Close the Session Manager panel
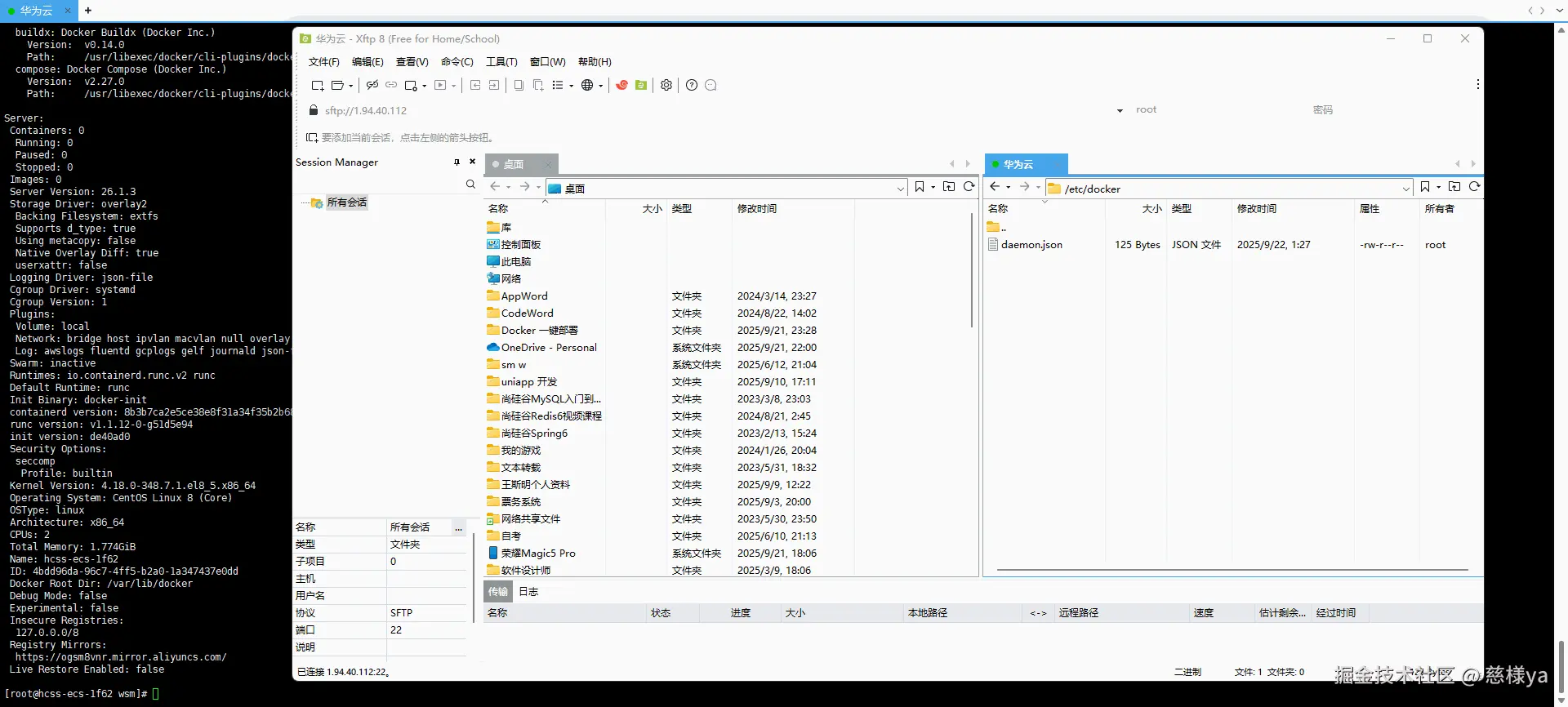The height and width of the screenshot is (707, 1568). (x=472, y=162)
